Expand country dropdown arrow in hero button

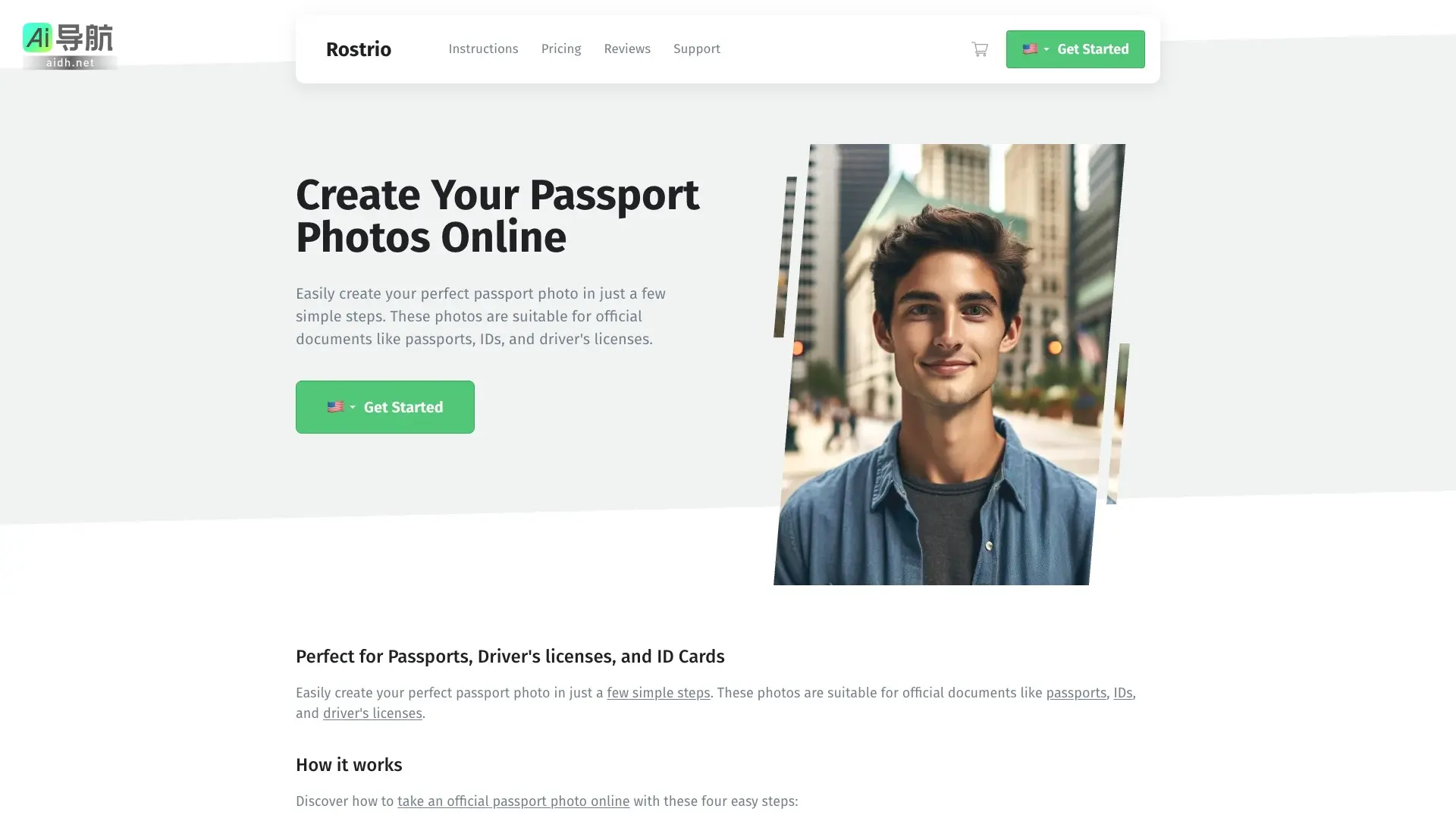click(x=352, y=407)
